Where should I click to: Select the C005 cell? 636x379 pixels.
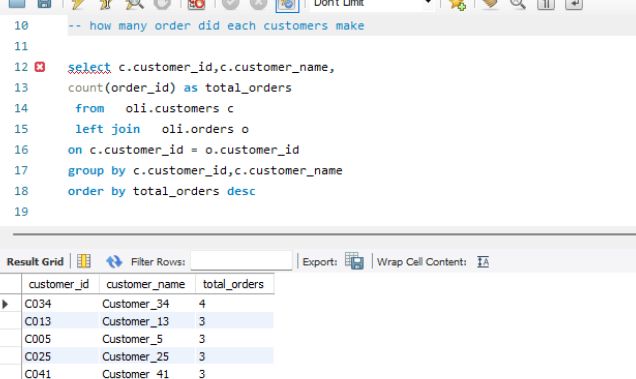click(x=60, y=339)
